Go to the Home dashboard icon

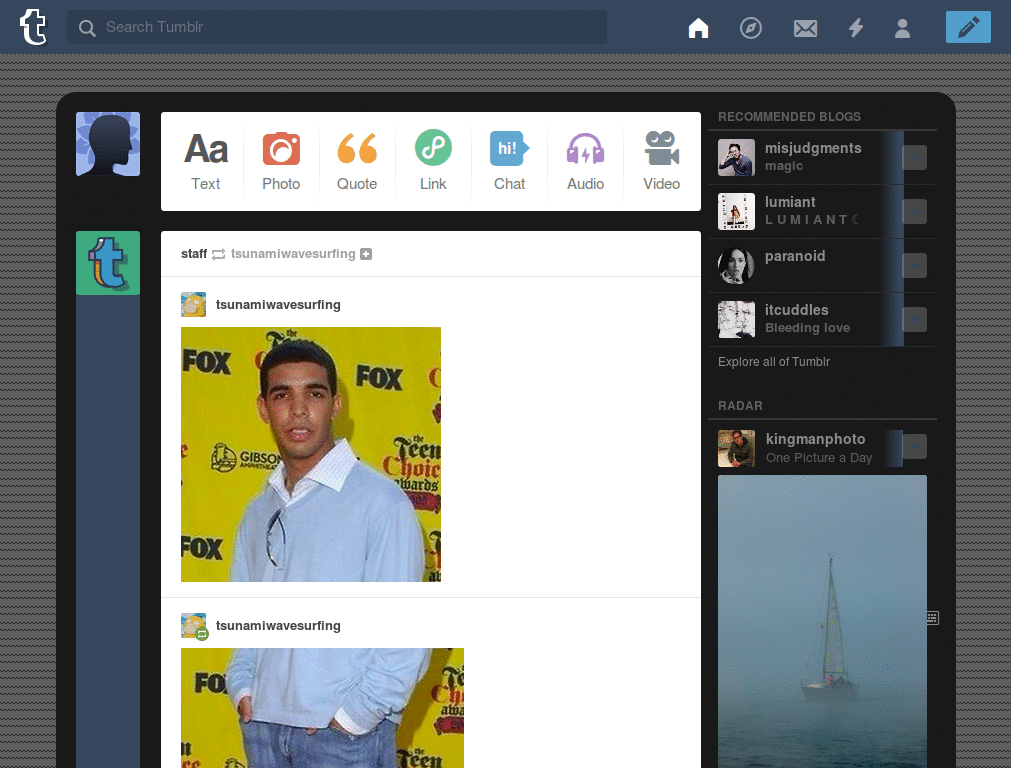pos(698,28)
